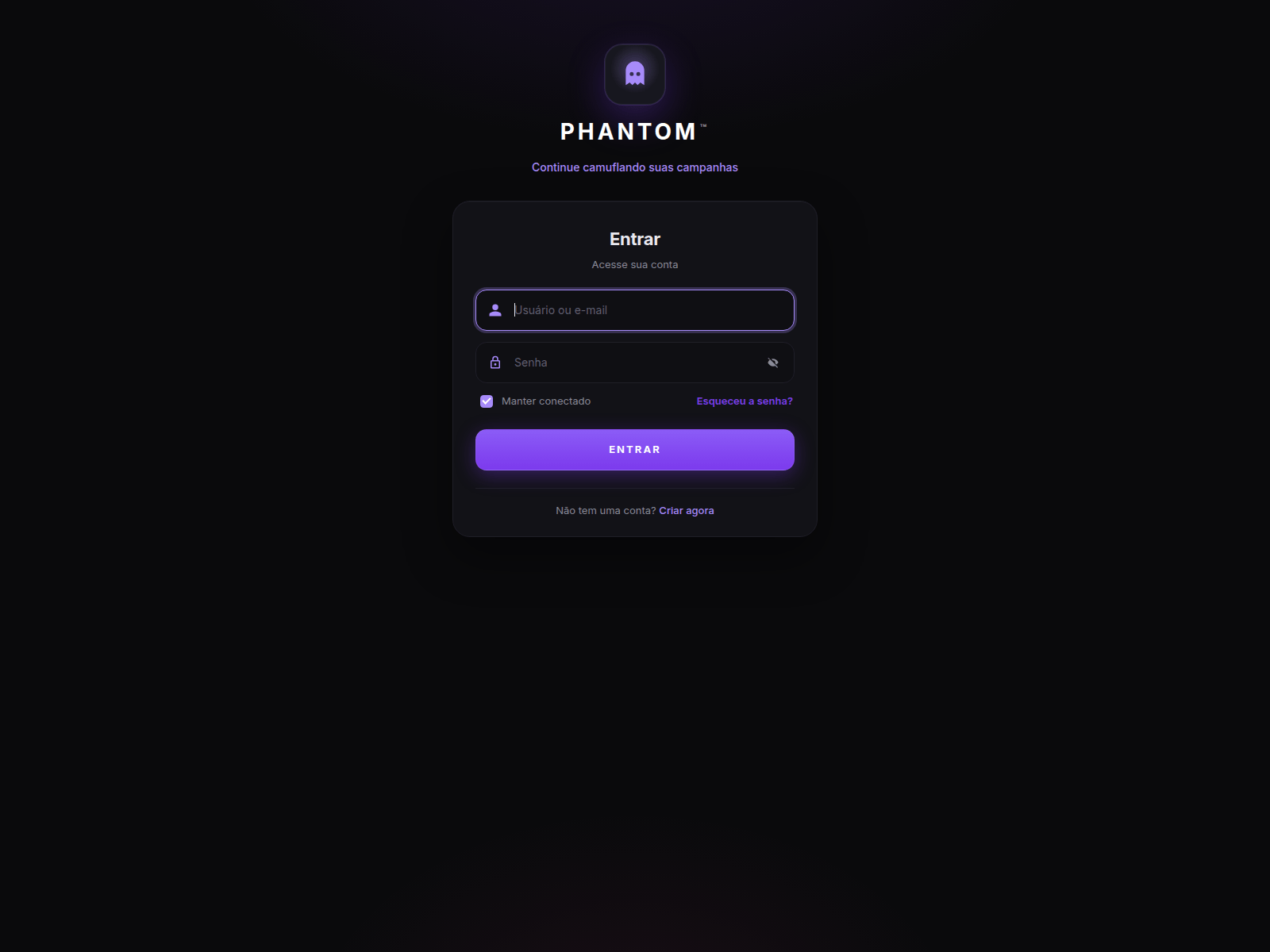
Task: Open the Esqueceu a senha? link
Action: [745, 401]
